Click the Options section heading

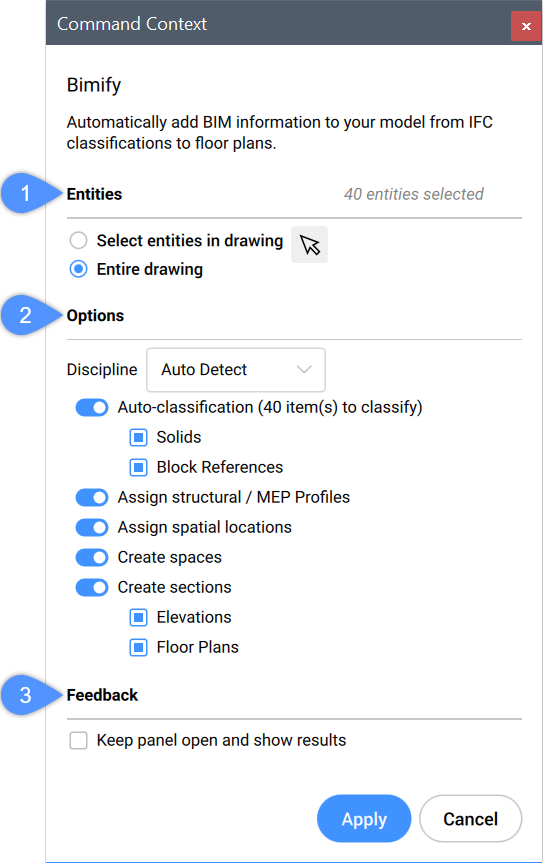[x=95, y=316]
